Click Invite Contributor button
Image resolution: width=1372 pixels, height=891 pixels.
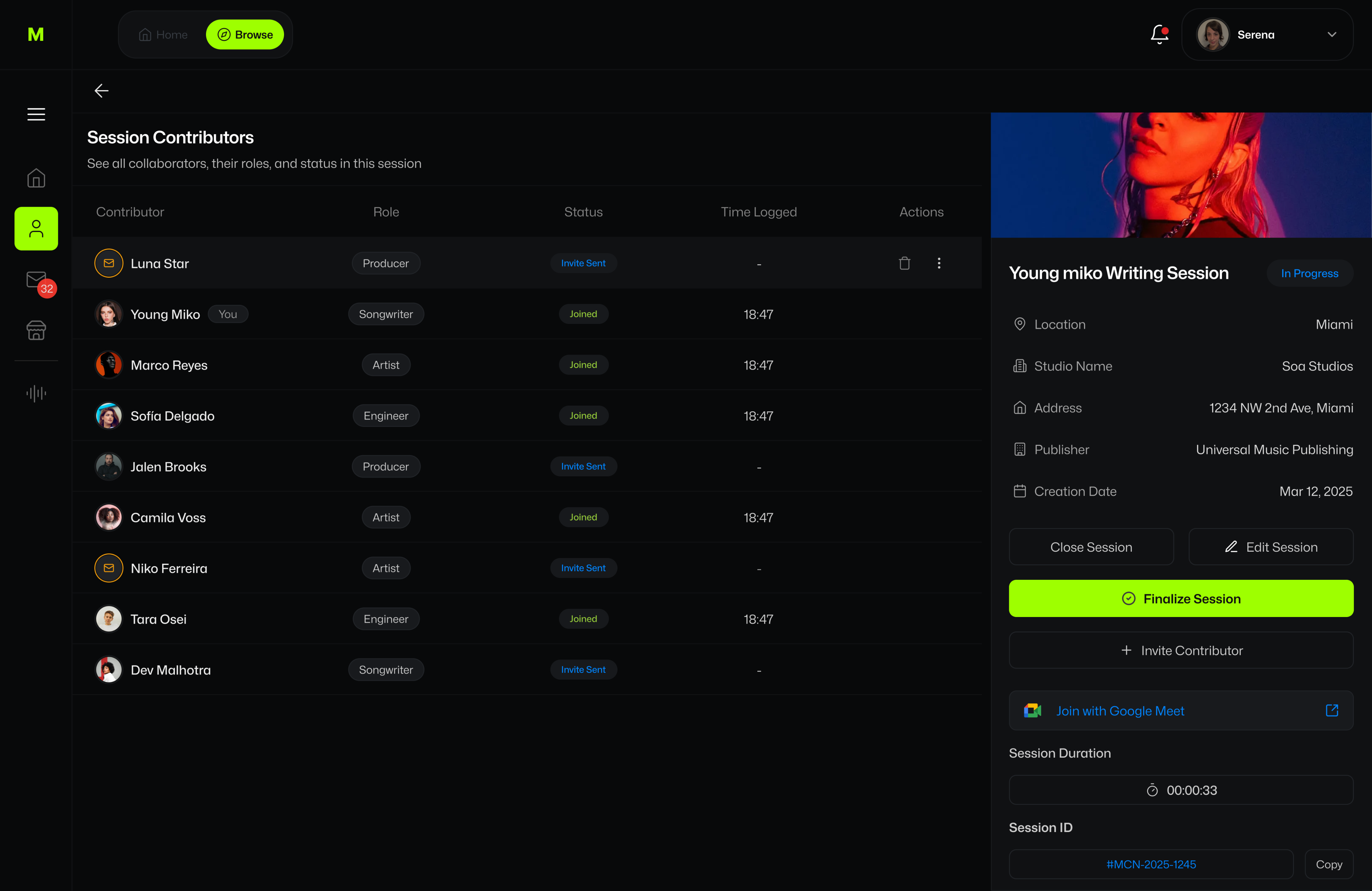[x=1180, y=650]
